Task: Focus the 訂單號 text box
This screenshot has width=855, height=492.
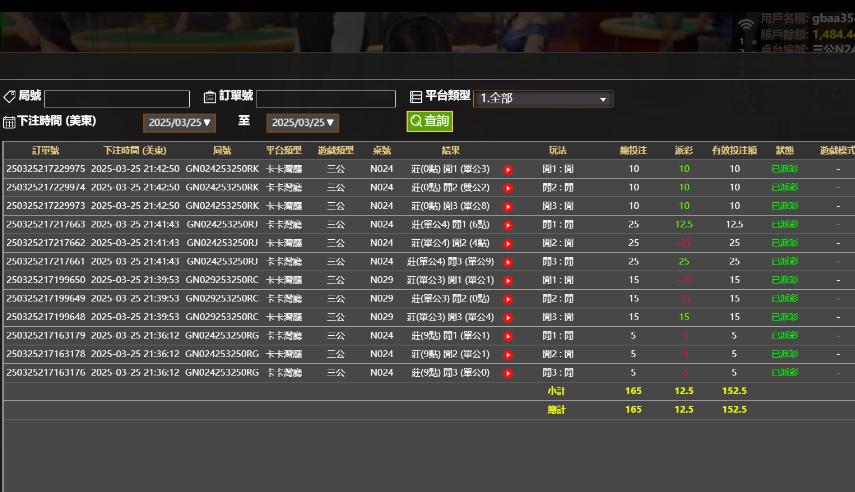Action: [326, 99]
